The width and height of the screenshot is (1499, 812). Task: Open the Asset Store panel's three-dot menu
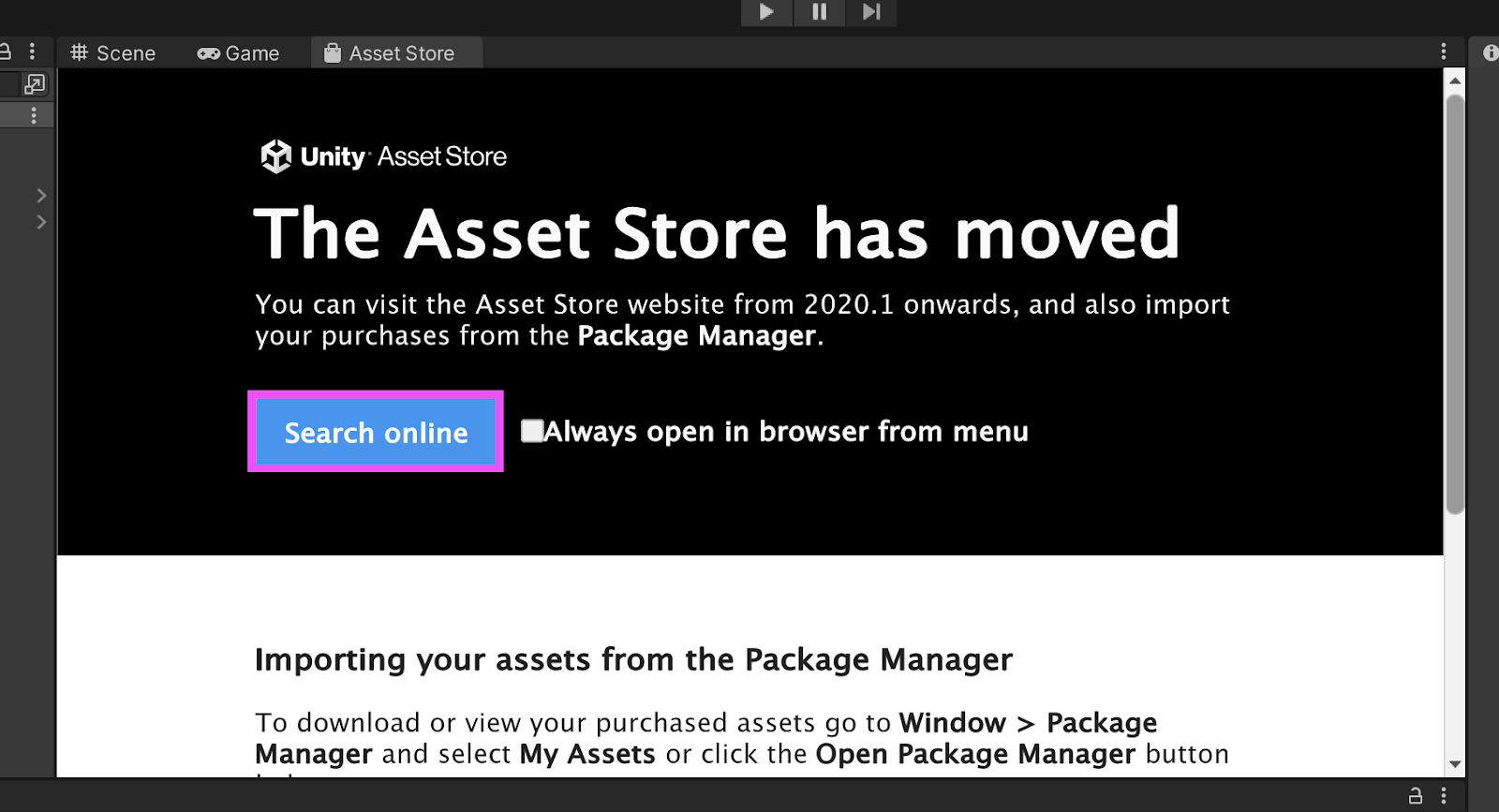pyautogui.click(x=1444, y=52)
